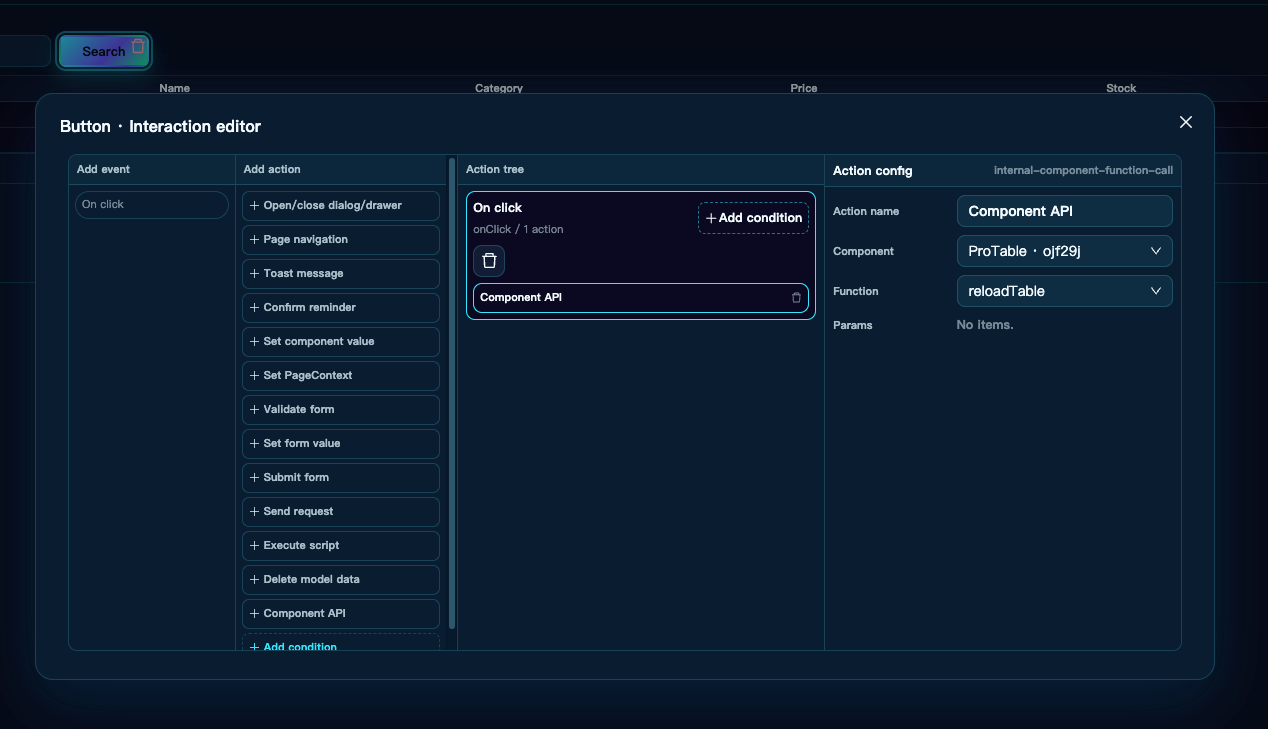The height and width of the screenshot is (729, 1268).
Task: Add Confirm reminder action
Action: tap(341, 308)
